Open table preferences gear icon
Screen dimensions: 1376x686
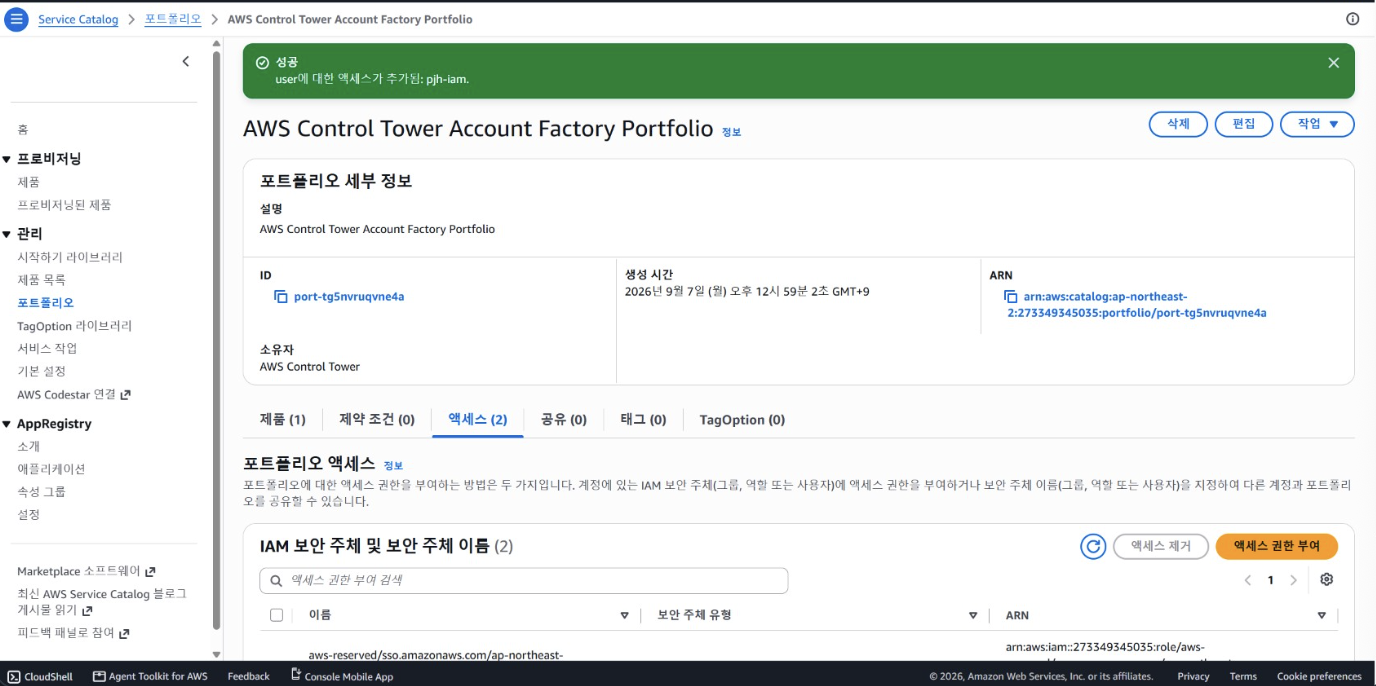coord(1327,580)
